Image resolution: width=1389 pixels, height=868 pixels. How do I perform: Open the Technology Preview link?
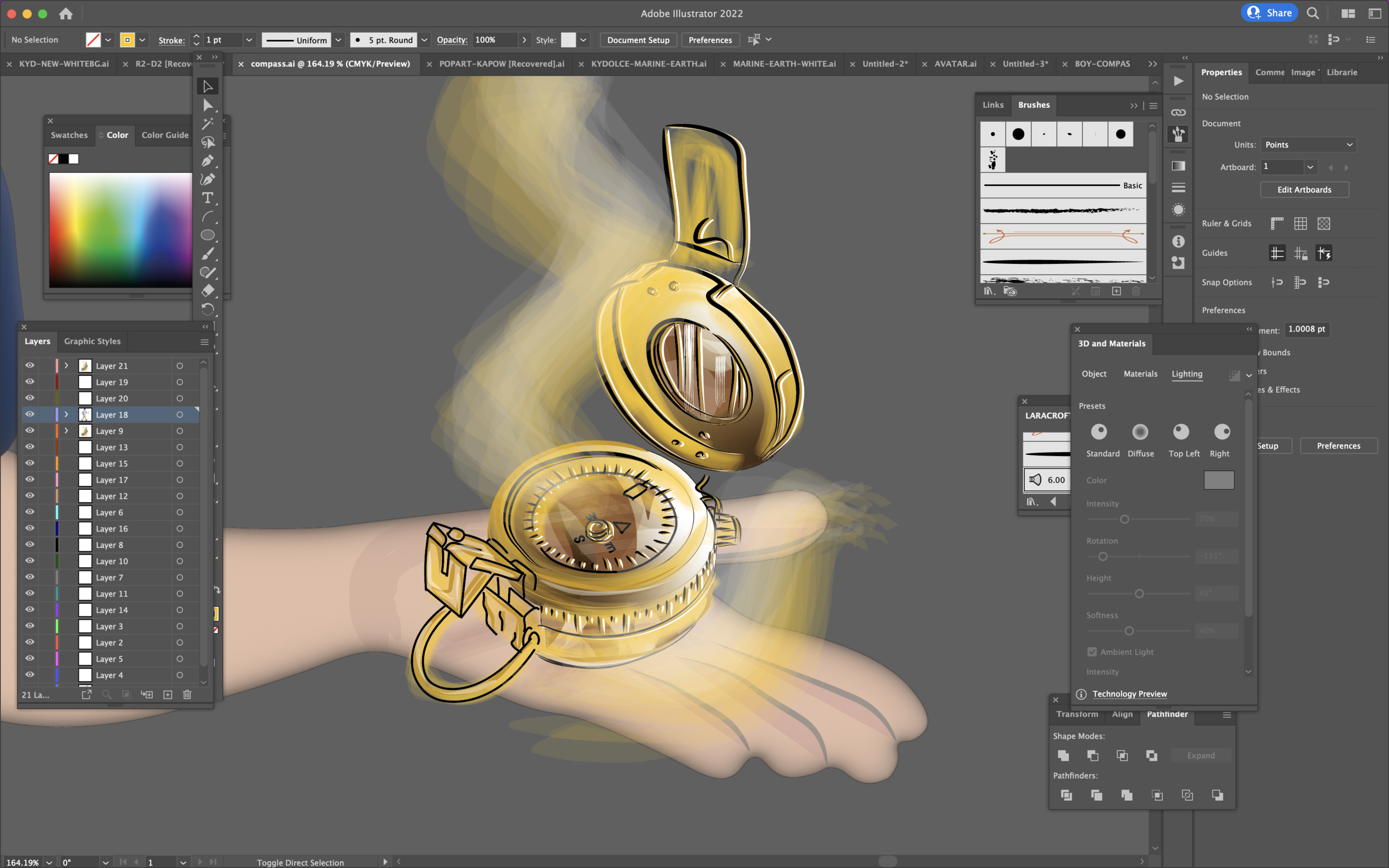pyautogui.click(x=1130, y=694)
